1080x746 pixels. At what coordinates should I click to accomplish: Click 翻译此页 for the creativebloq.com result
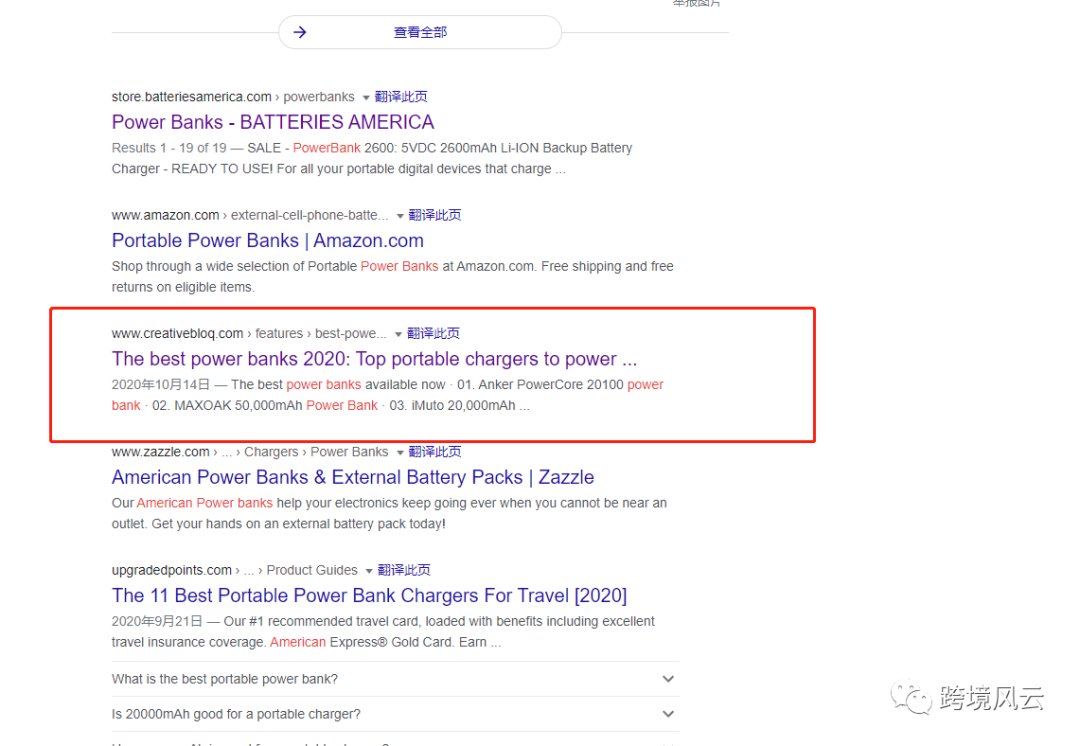[x=433, y=333]
